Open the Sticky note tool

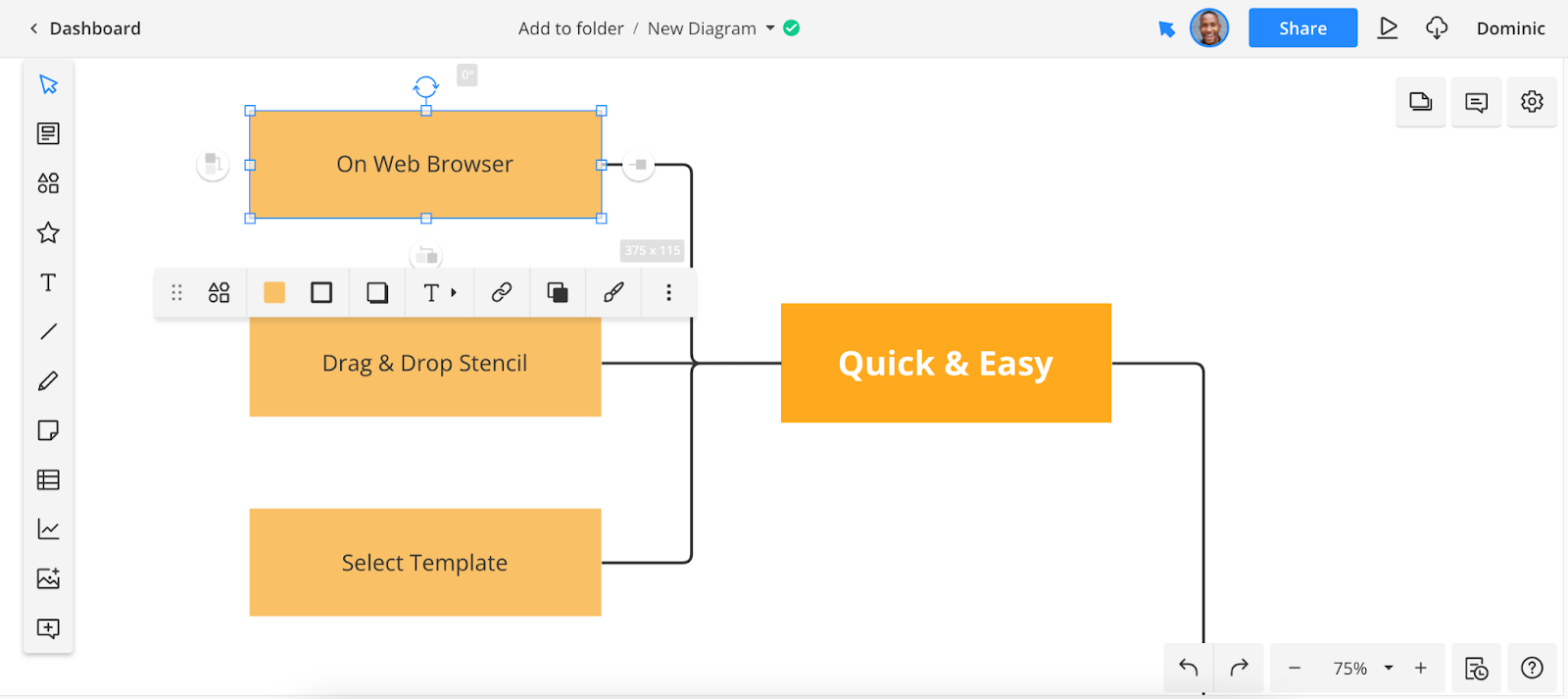(x=48, y=430)
